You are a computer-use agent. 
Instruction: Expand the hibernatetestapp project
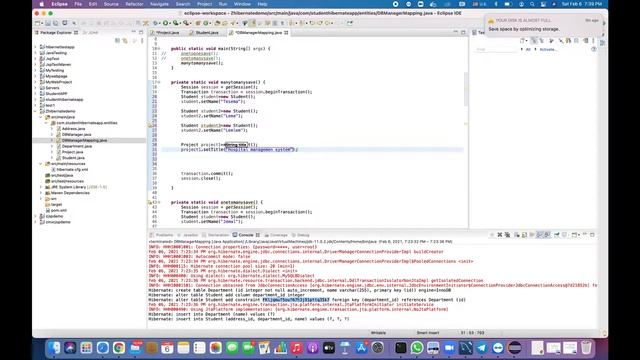tap(36, 47)
